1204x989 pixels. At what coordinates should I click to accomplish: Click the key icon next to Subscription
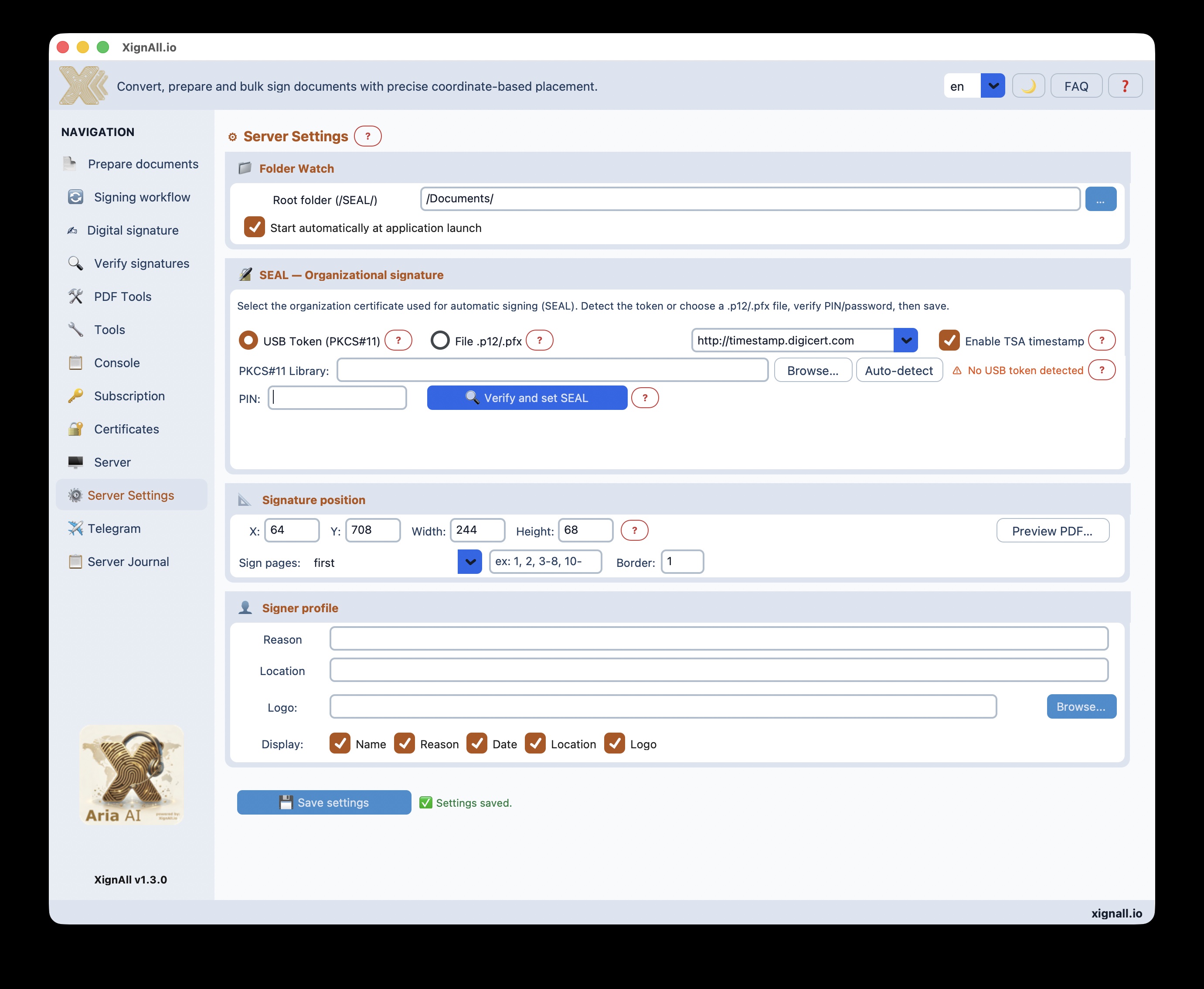76,396
